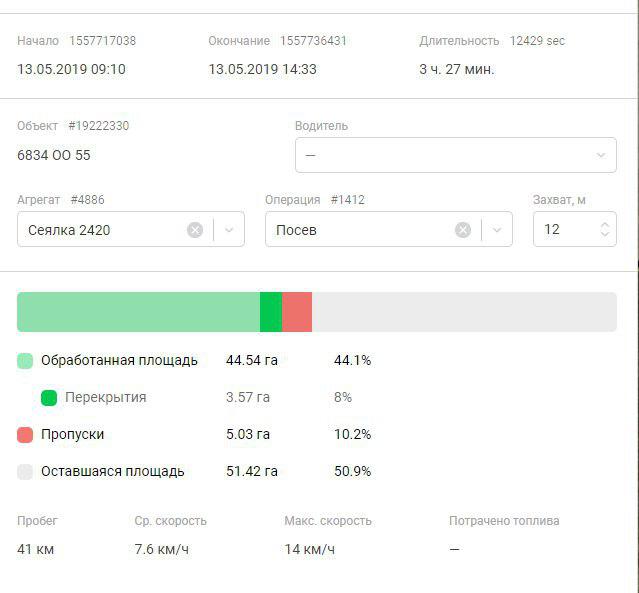Clear the Сеялка 2420 aggregate selection
The image size is (639, 593).
(195, 230)
